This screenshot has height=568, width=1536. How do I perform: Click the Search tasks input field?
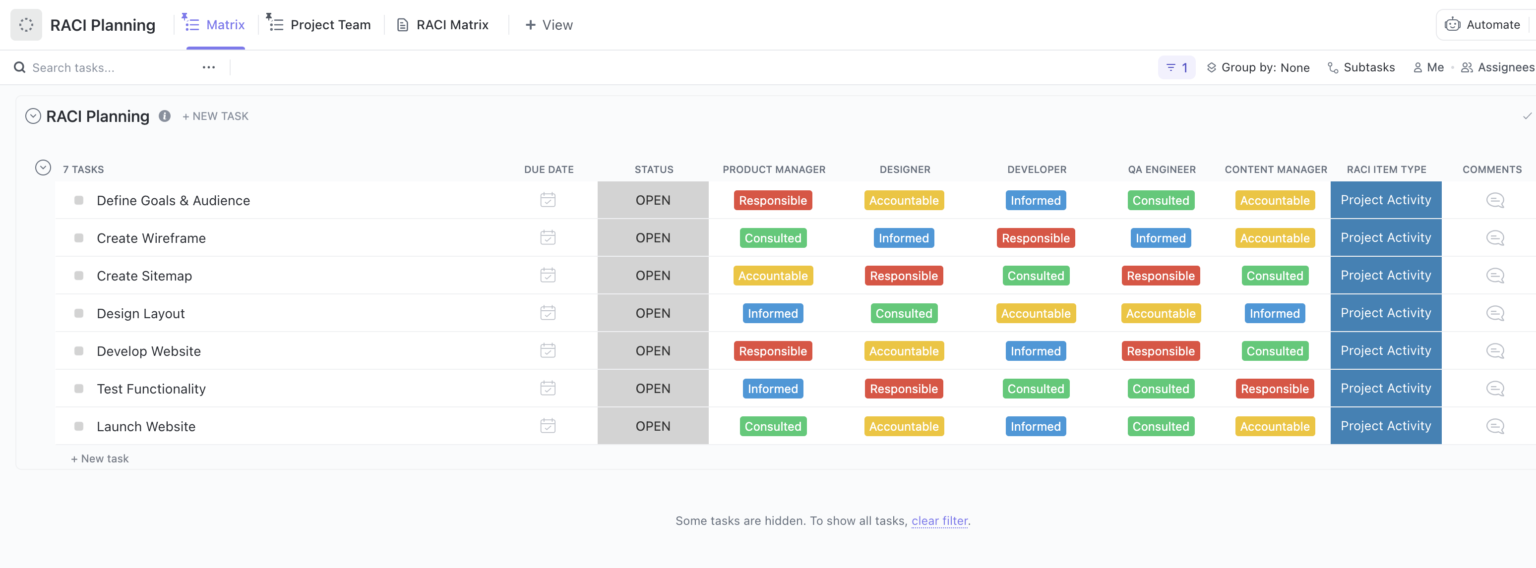click(105, 67)
